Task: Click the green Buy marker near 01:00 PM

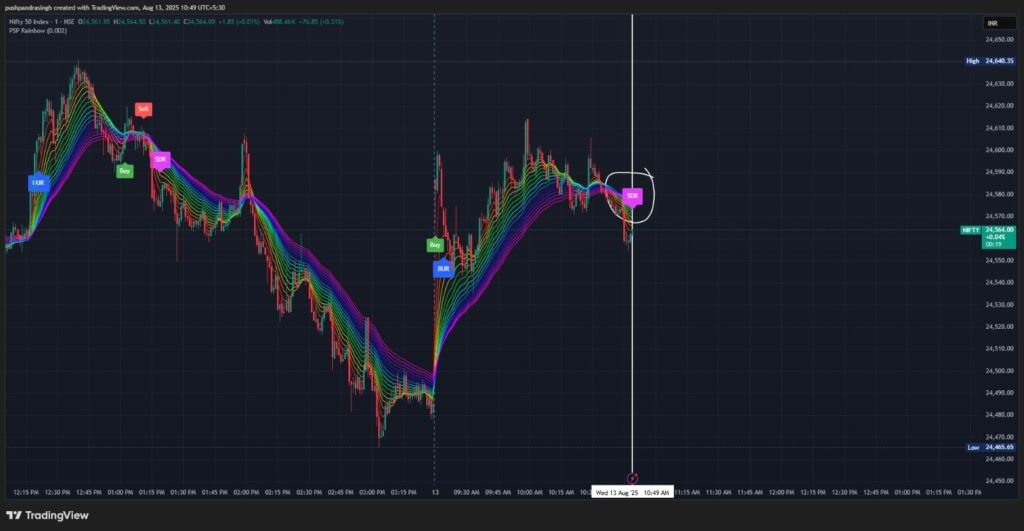Action: [124, 171]
